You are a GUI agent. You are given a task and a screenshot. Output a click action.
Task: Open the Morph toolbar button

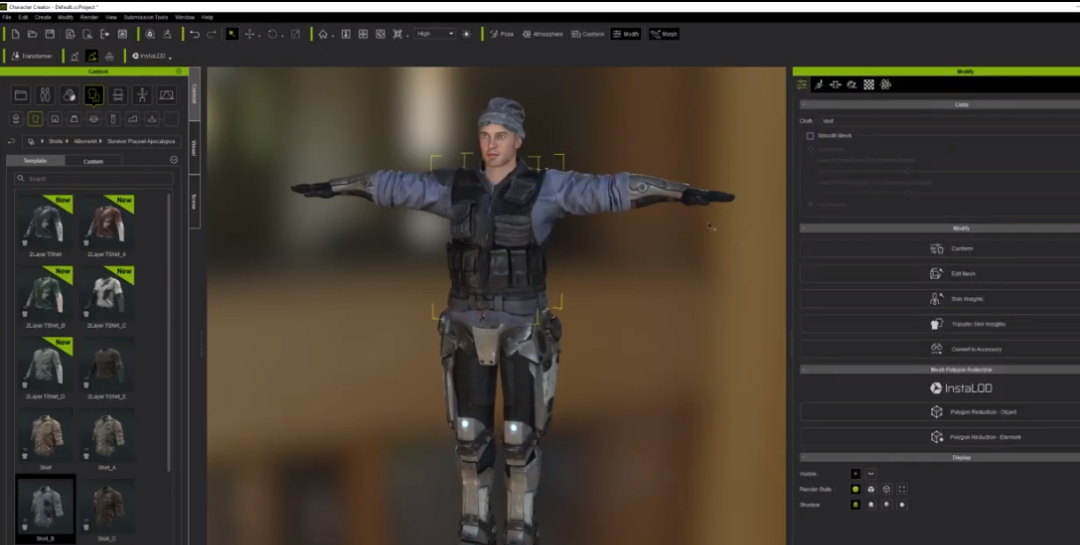(664, 34)
